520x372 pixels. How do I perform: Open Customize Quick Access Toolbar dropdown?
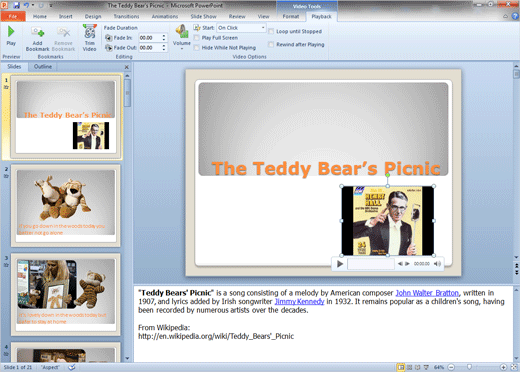tap(51, 5)
